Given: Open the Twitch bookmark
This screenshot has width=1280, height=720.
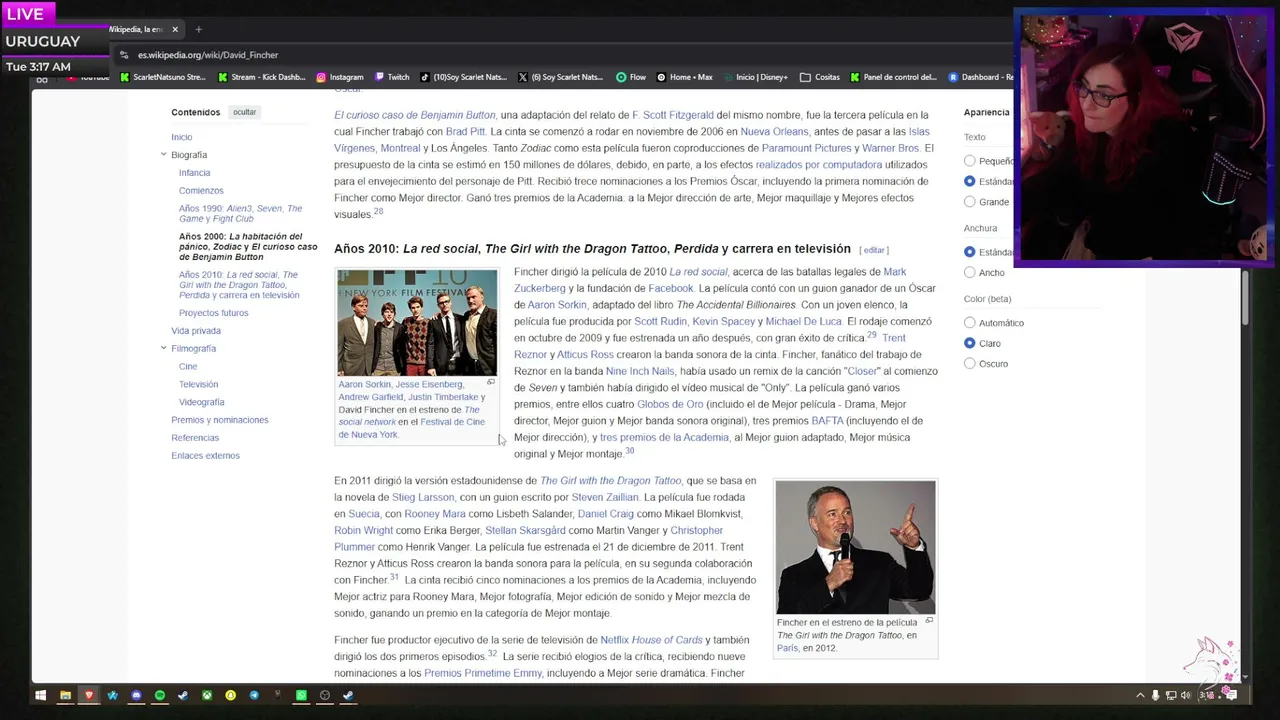Looking at the screenshot, I should tap(391, 77).
